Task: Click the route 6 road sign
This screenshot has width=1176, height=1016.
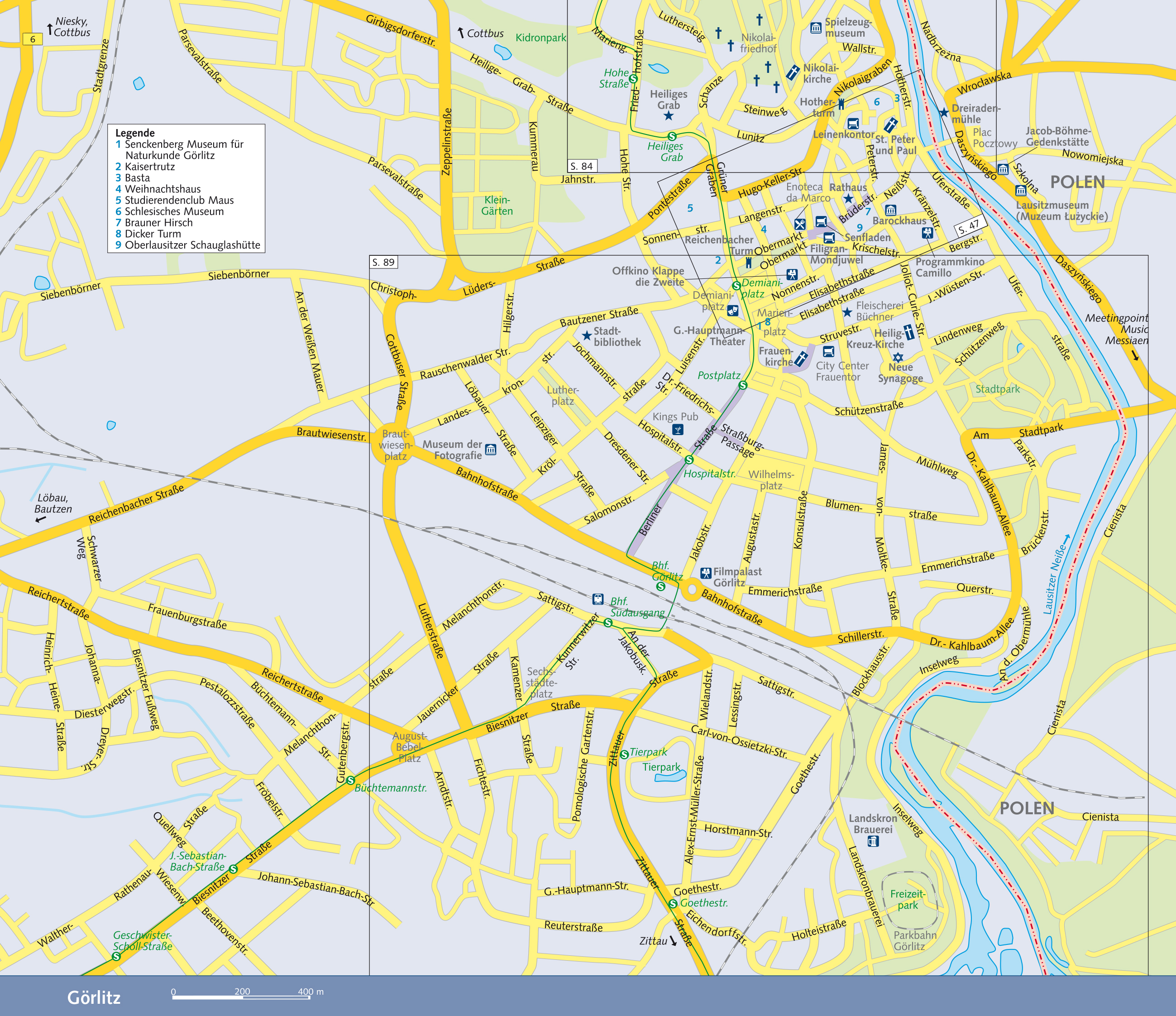Action: [32, 39]
